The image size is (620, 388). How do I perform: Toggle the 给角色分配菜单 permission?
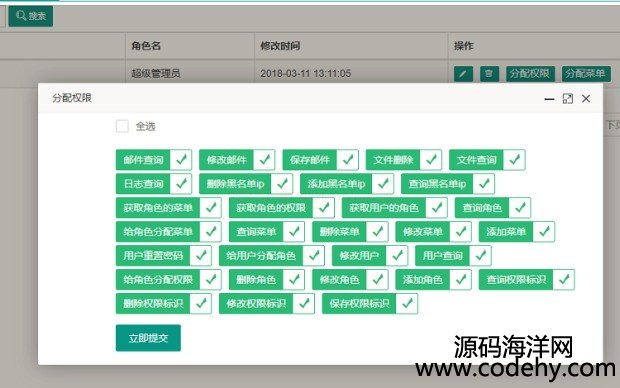(x=168, y=231)
